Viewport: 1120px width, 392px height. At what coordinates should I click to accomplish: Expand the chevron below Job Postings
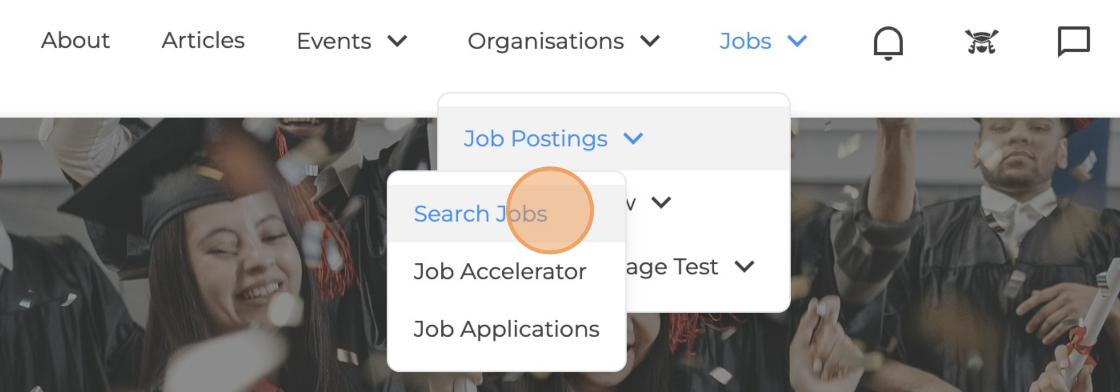pyautogui.click(x=661, y=203)
